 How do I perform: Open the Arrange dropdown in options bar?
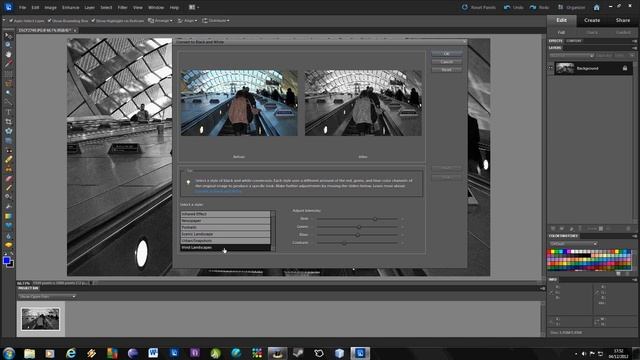[160, 20]
